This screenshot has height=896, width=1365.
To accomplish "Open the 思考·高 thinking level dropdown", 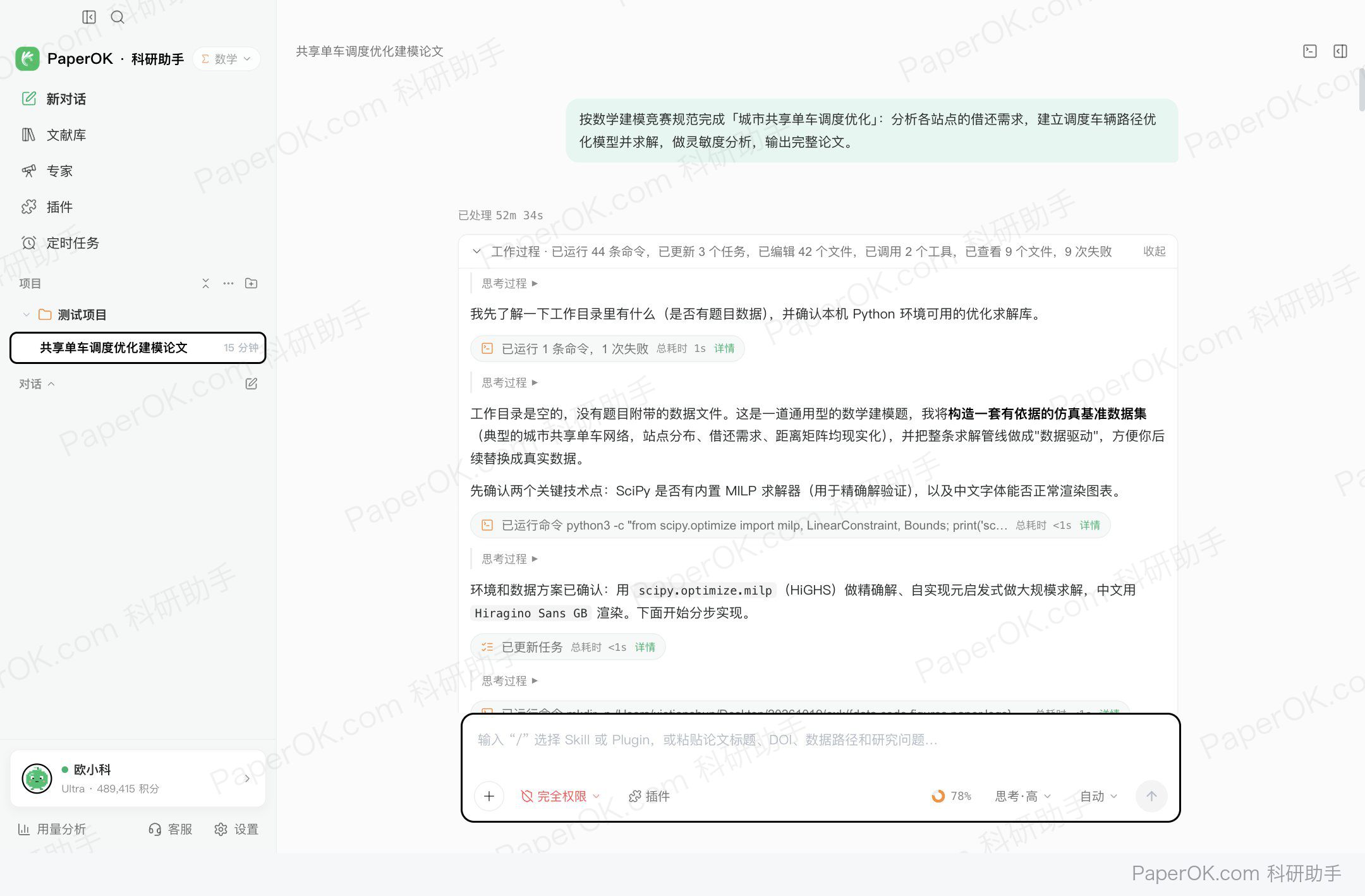I will click(x=1022, y=796).
